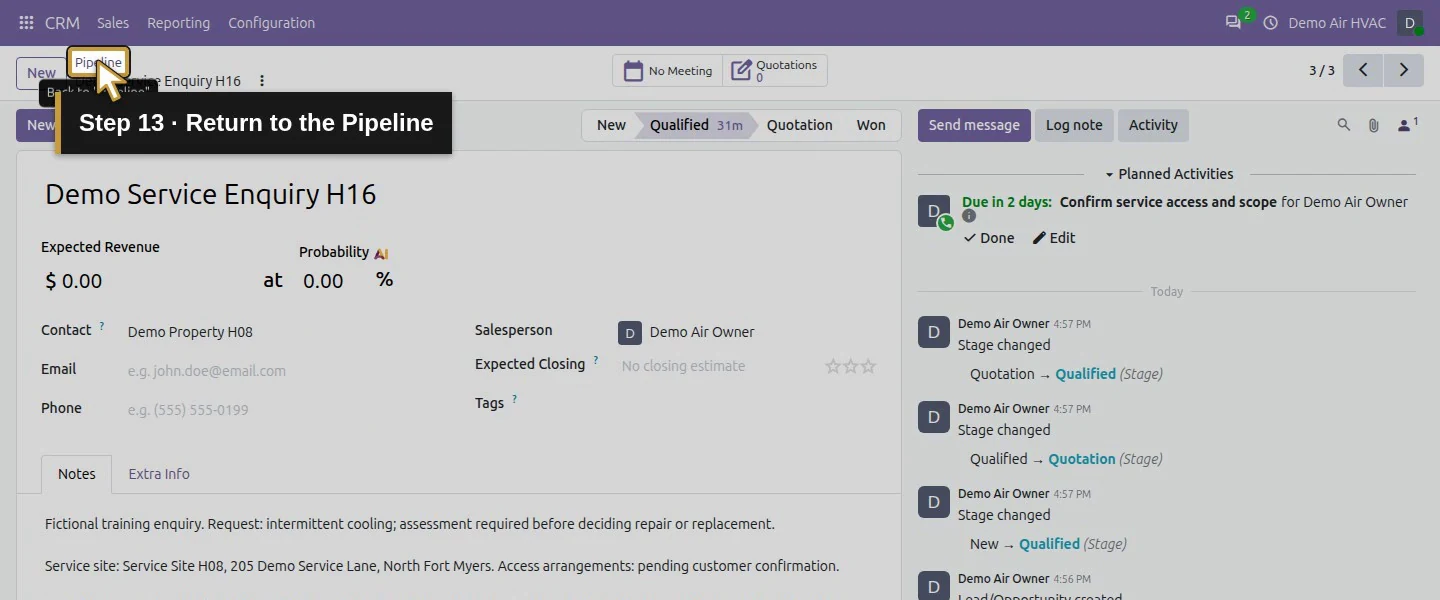1440x600 pixels.
Task: Open the apps grid home menu
Action: (x=26, y=23)
